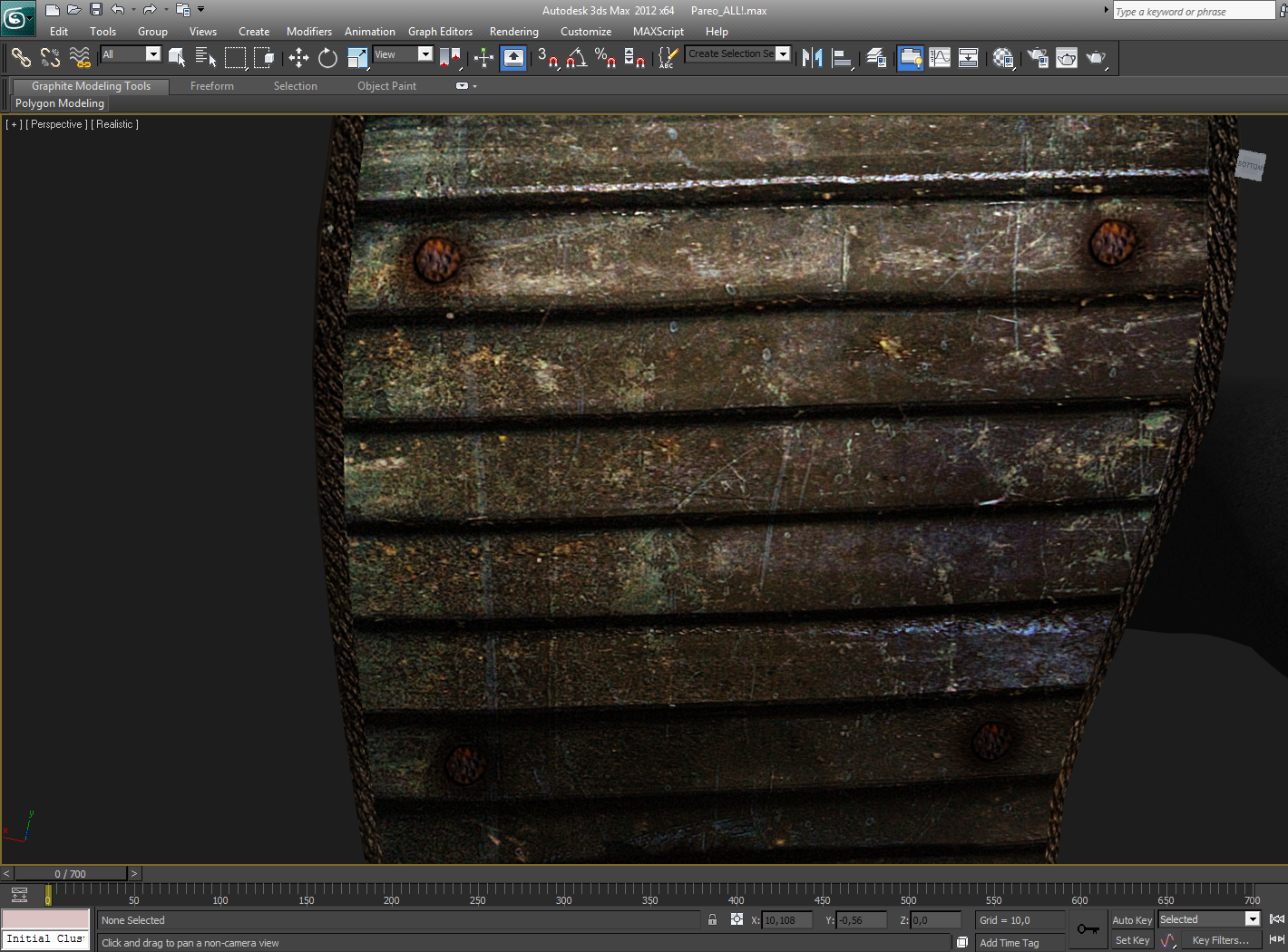The height and width of the screenshot is (952, 1288).
Task: Toggle the 3D Snaps button
Action: click(547, 58)
